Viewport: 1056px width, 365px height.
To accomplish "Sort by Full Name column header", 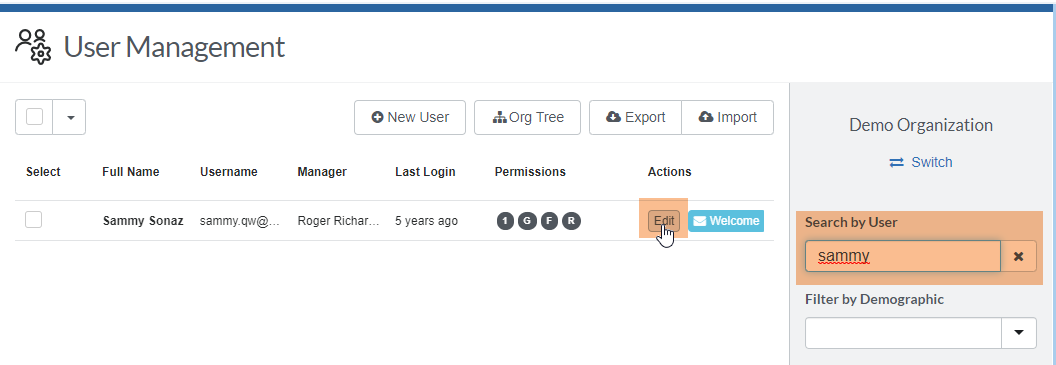I will (x=131, y=172).
